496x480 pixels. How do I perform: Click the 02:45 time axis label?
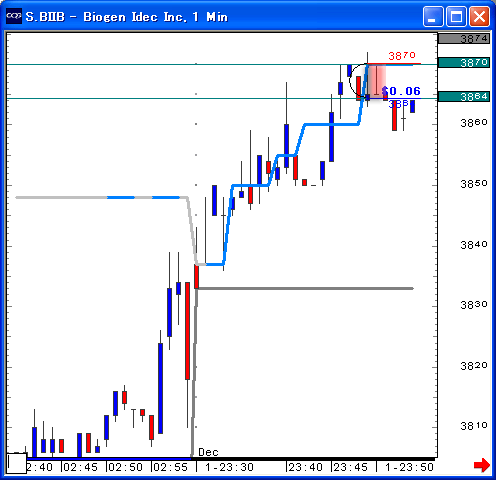click(x=80, y=467)
